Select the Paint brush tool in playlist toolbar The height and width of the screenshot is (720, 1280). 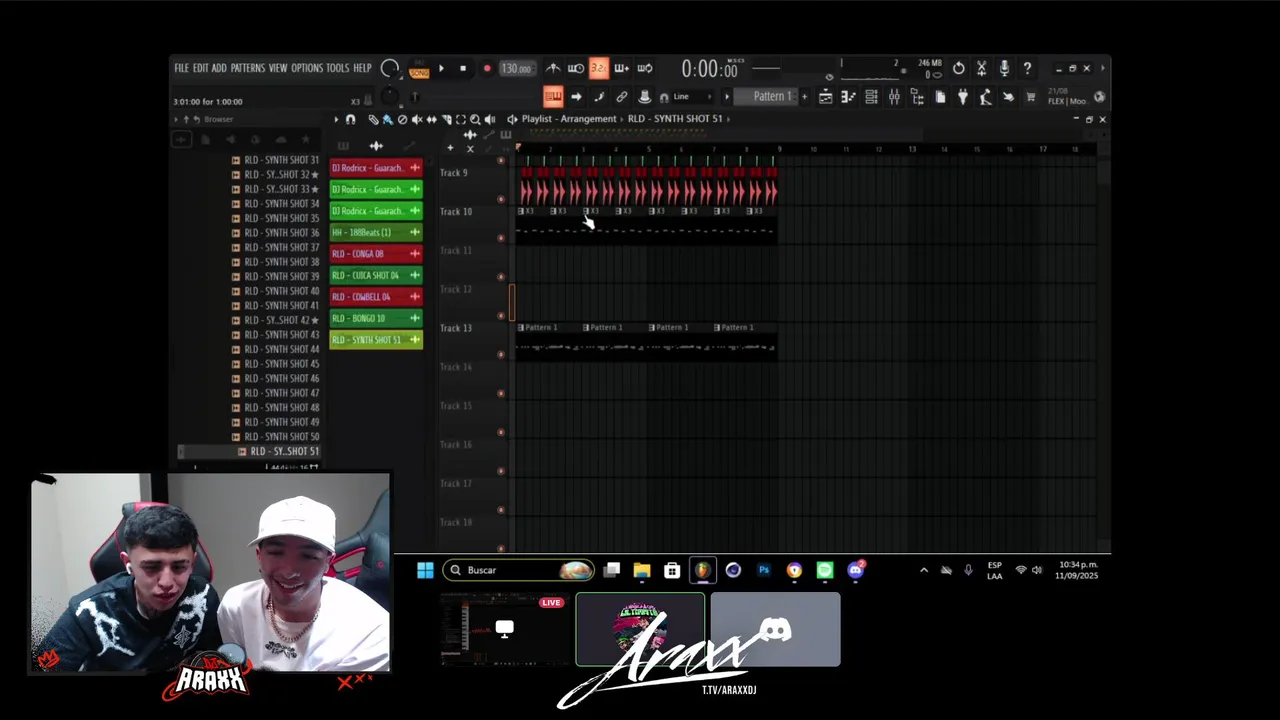(x=387, y=119)
